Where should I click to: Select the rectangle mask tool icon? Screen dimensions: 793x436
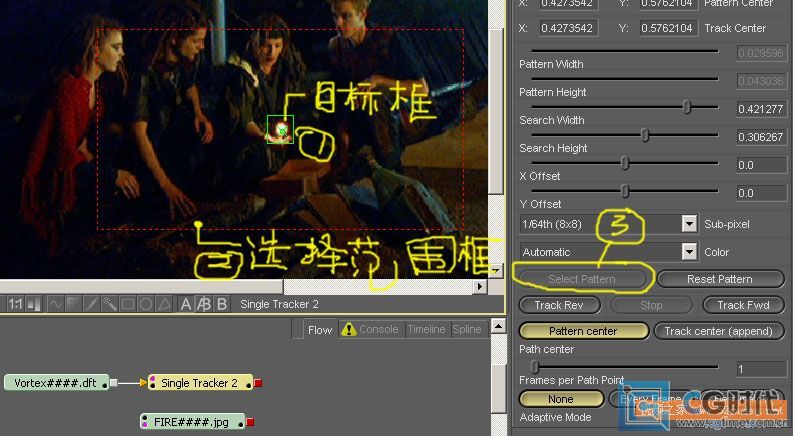coord(127,304)
